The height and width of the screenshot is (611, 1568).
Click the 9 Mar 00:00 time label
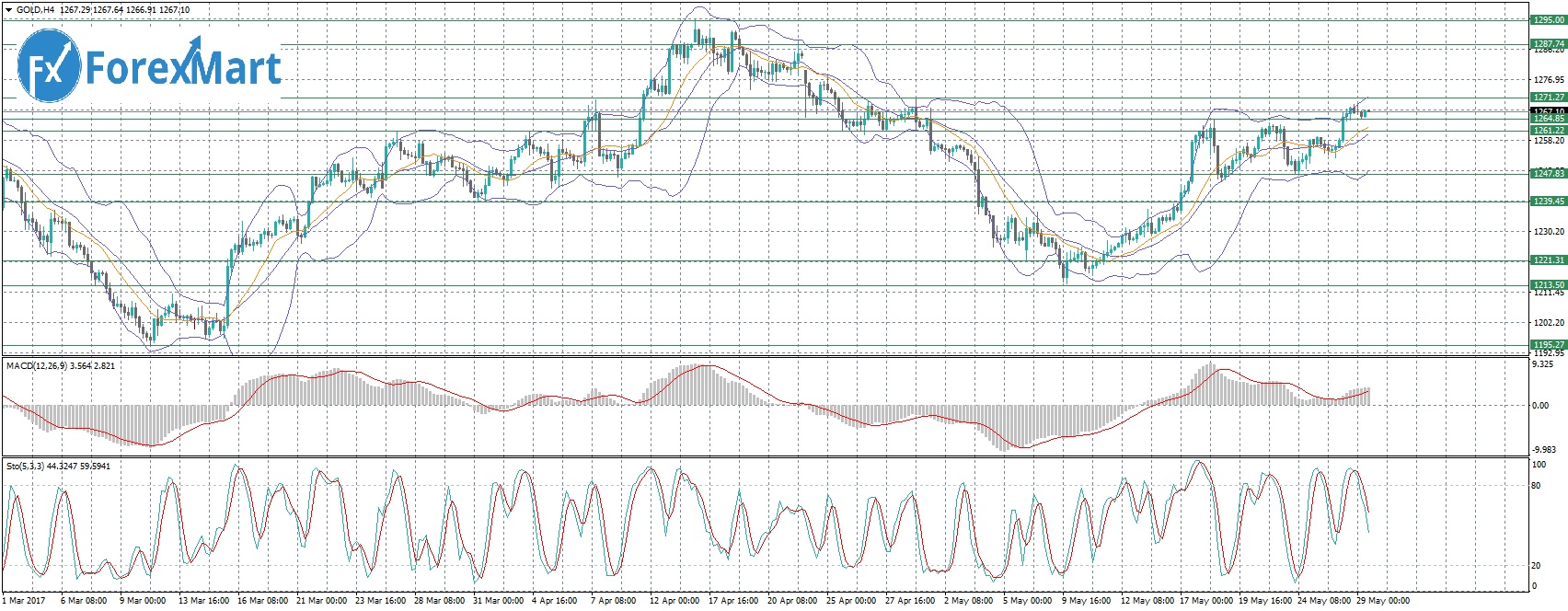tap(143, 601)
